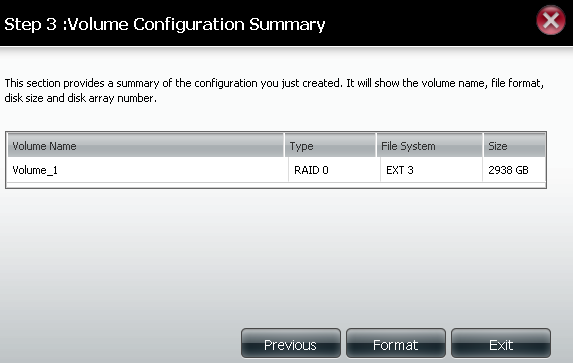Go back with the Previous button
The height and width of the screenshot is (363, 573).
[x=291, y=343]
